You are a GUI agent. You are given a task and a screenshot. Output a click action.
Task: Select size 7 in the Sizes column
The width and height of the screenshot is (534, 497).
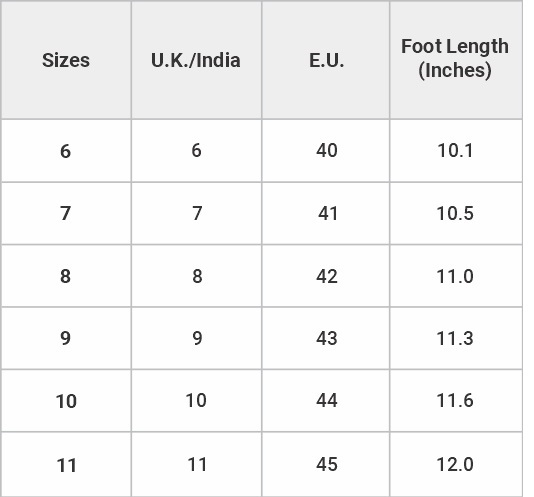click(65, 213)
